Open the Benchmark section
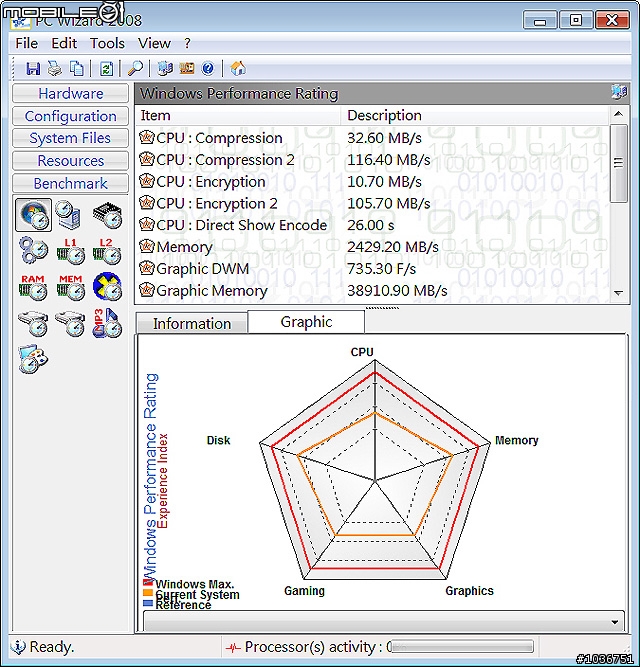 coord(71,183)
